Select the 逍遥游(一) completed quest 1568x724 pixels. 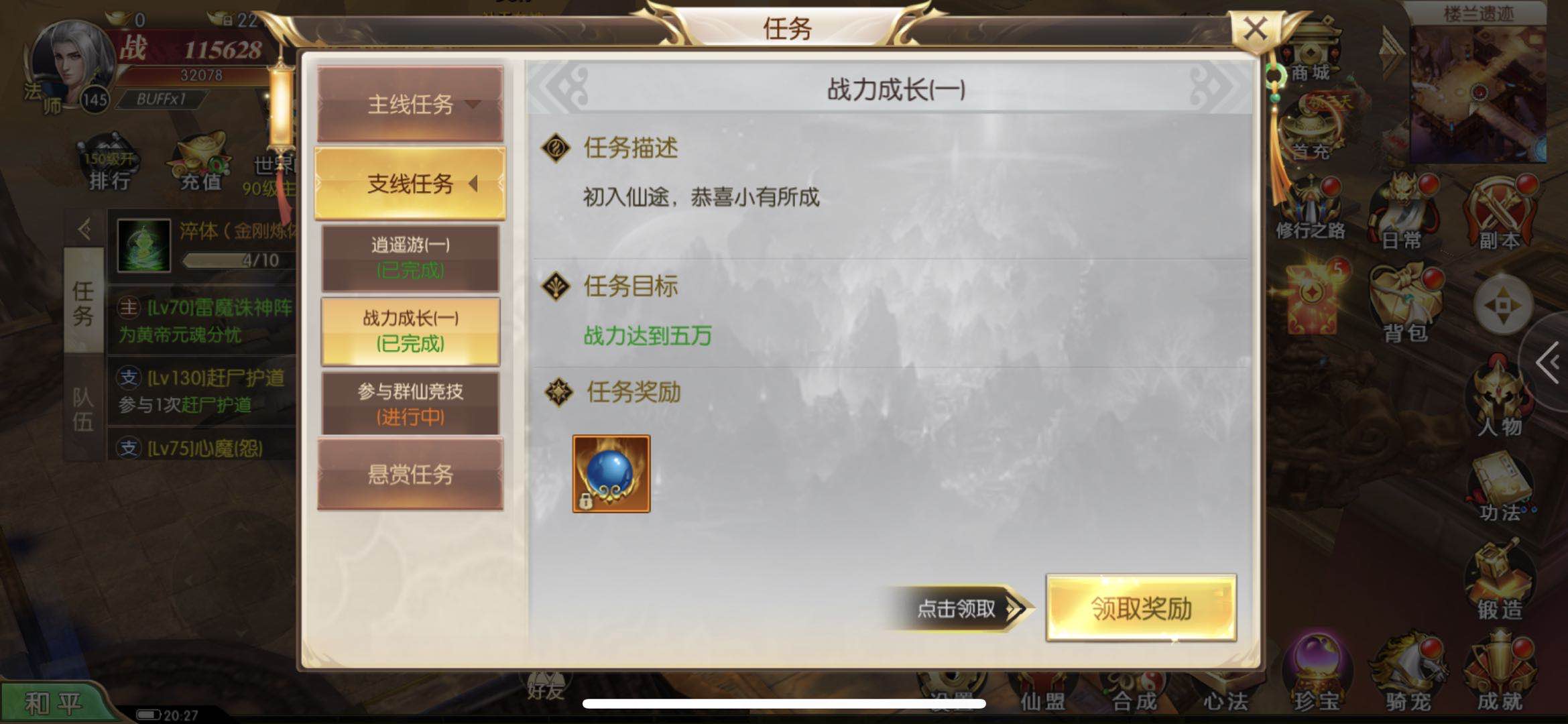pyautogui.click(x=410, y=257)
